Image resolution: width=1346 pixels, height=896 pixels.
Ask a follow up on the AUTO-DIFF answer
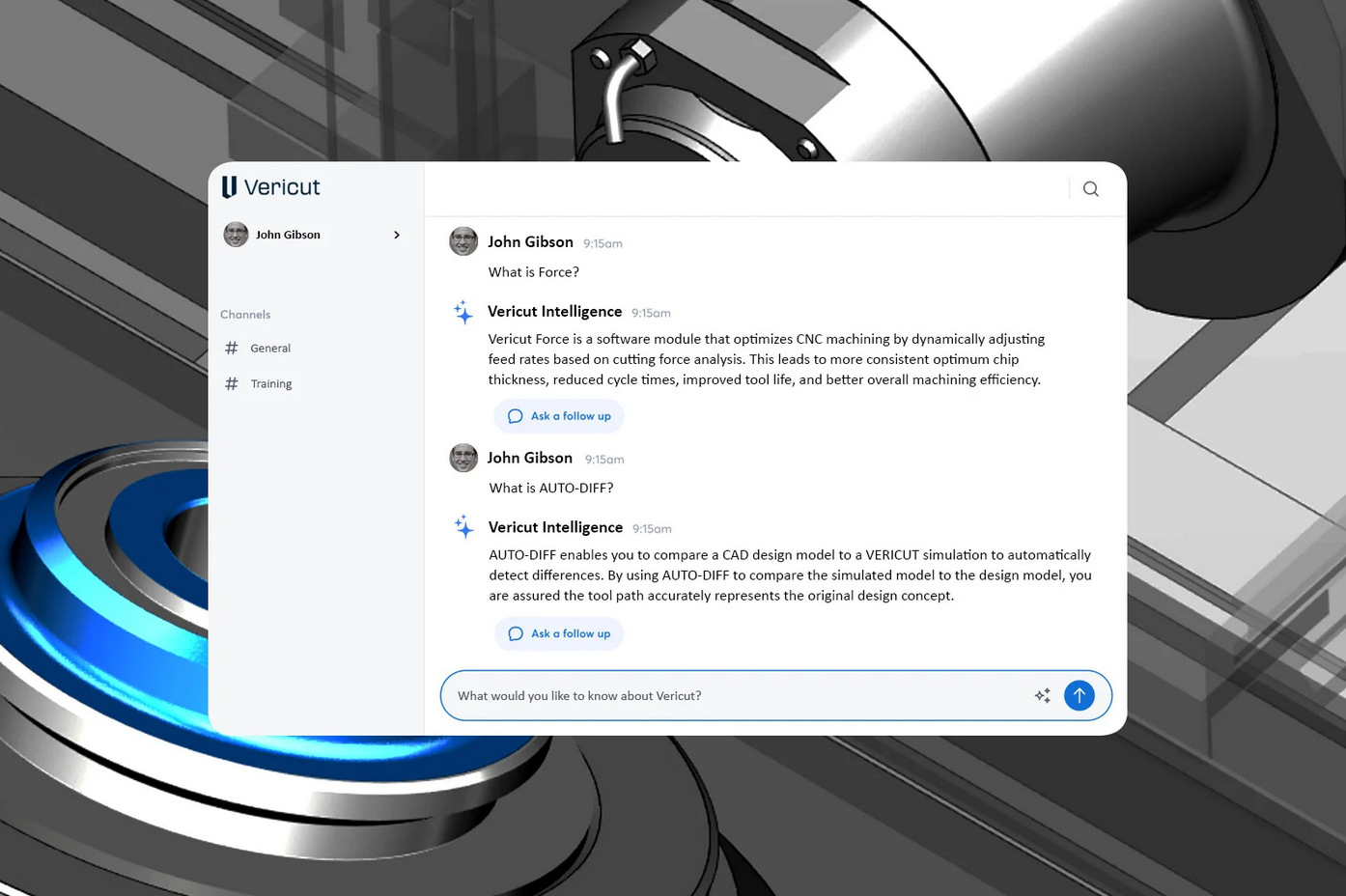click(x=559, y=633)
